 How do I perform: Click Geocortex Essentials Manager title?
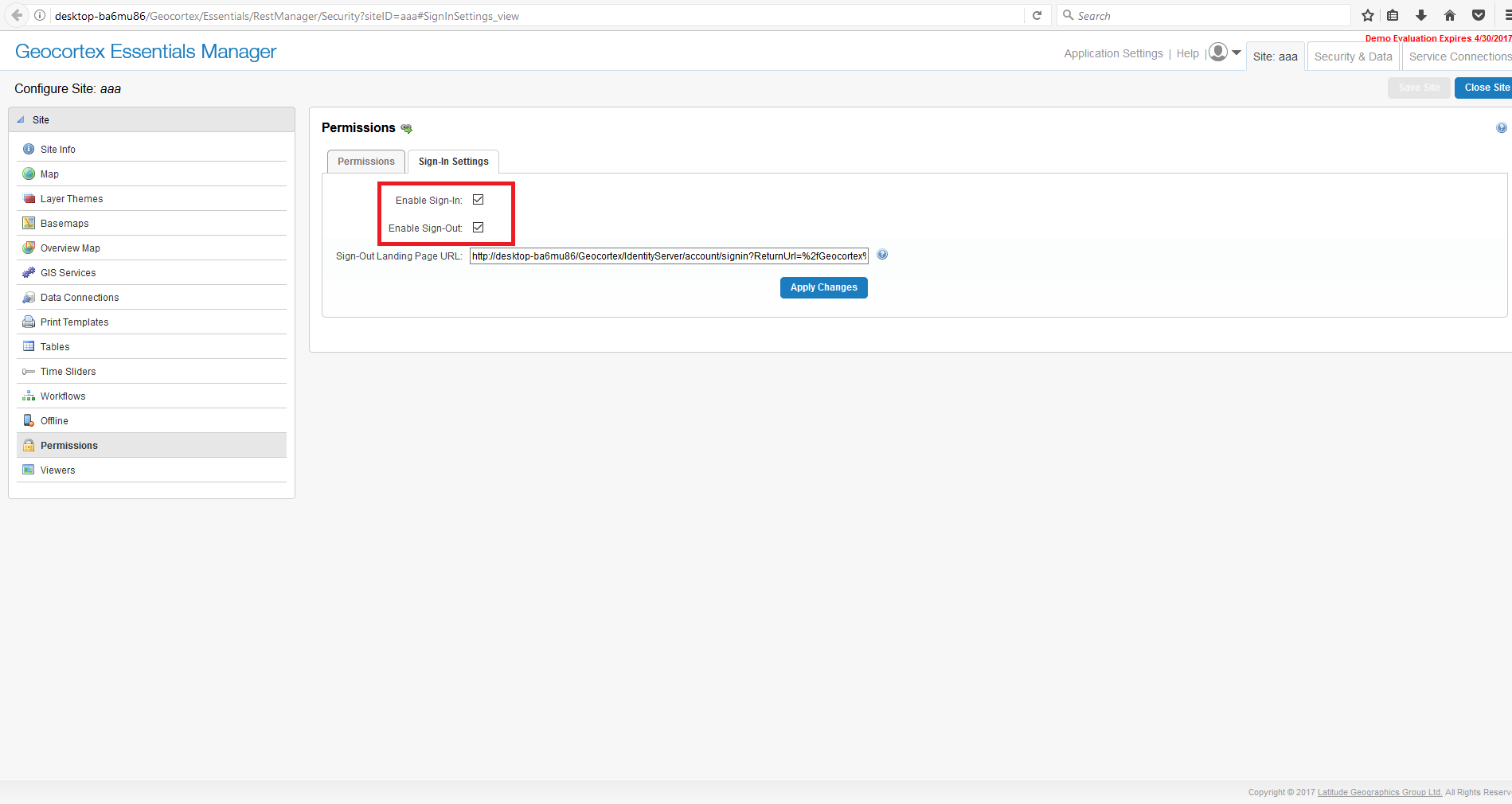click(x=146, y=52)
